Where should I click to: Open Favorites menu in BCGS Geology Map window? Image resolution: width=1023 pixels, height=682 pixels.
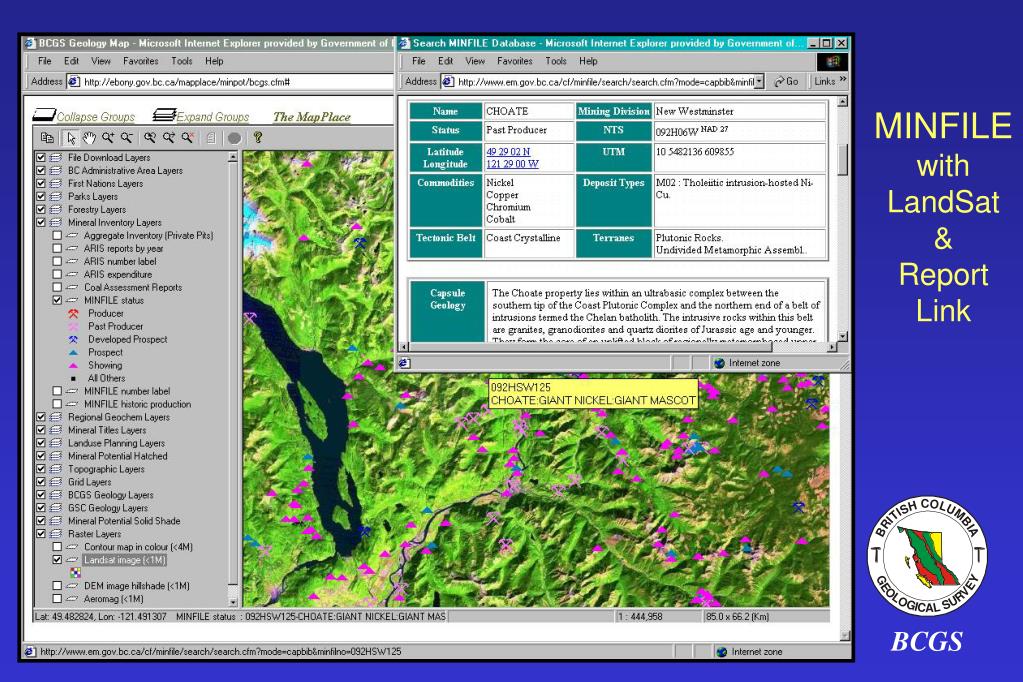click(x=140, y=61)
